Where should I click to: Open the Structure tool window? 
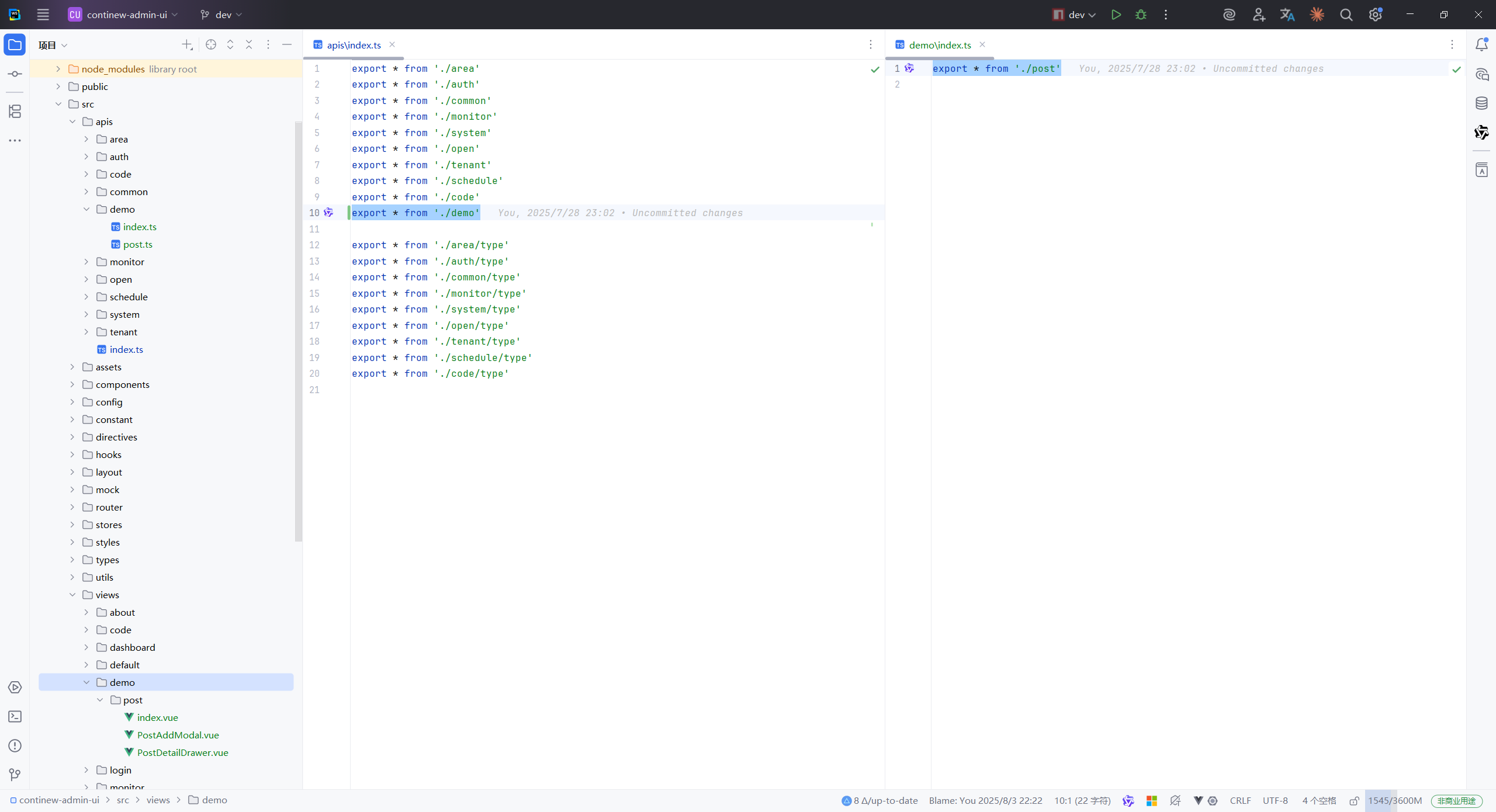(15, 111)
